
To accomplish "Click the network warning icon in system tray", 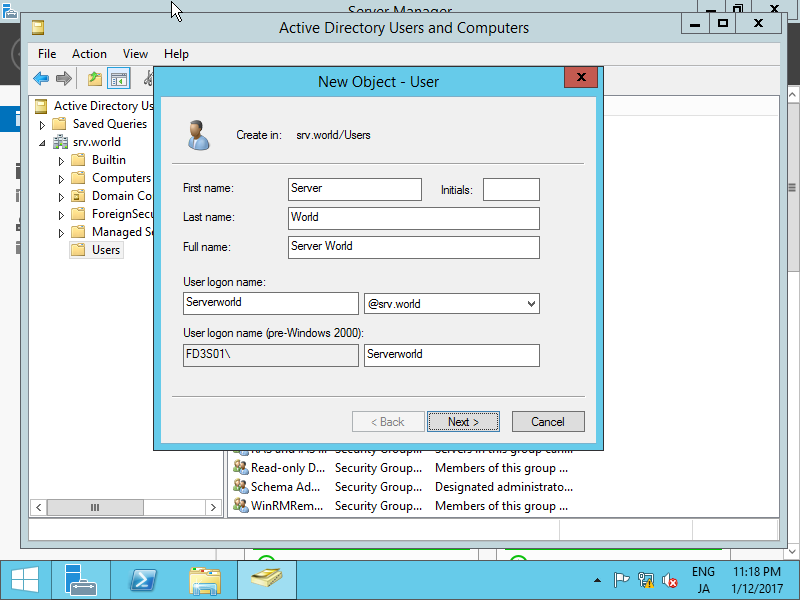I will tap(646, 579).
